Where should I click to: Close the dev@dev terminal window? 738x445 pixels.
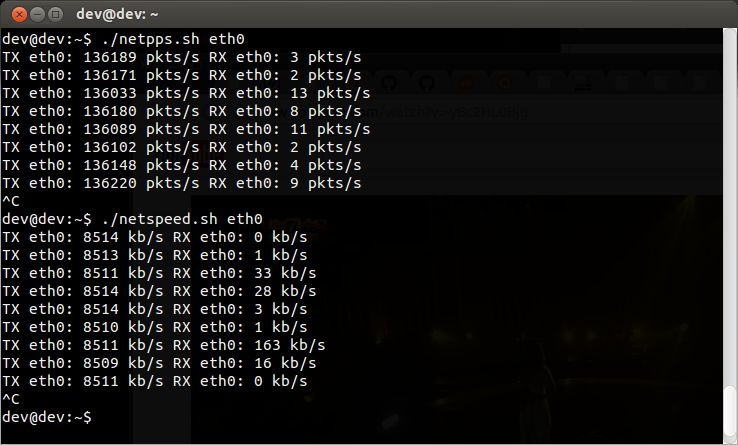(19, 15)
